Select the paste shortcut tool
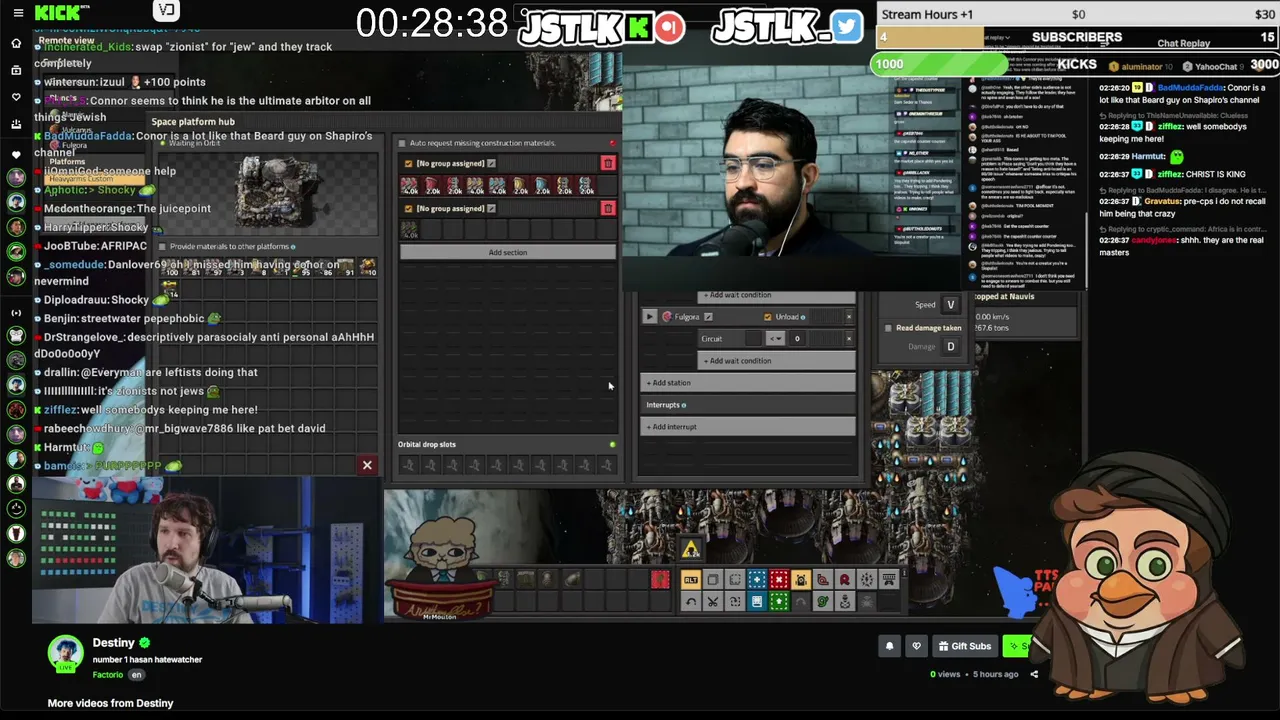This screenshot has height=720, width=1280. coord(735,580)
